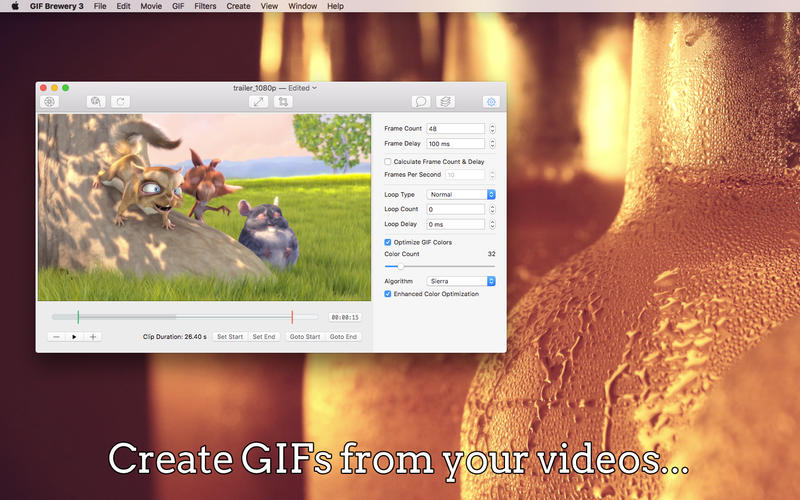Open the File menu
Image resolution: width=800 pixels, height=500 pixels.
100,6
